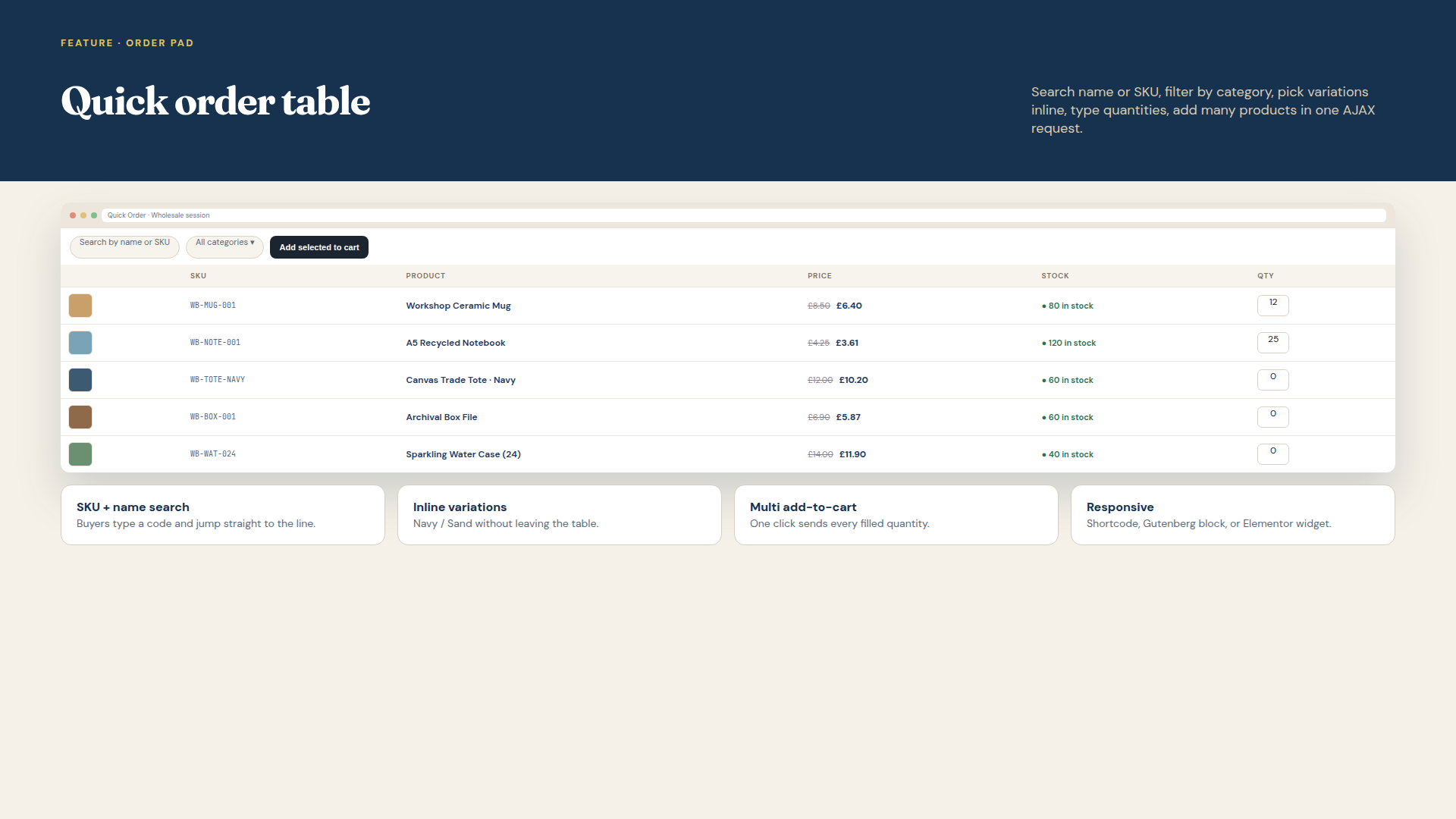Click the Workshop Ceramic Mug thumbnail swatch
1456x819 pixels.
pyautogui.click(x=80, y=306)
